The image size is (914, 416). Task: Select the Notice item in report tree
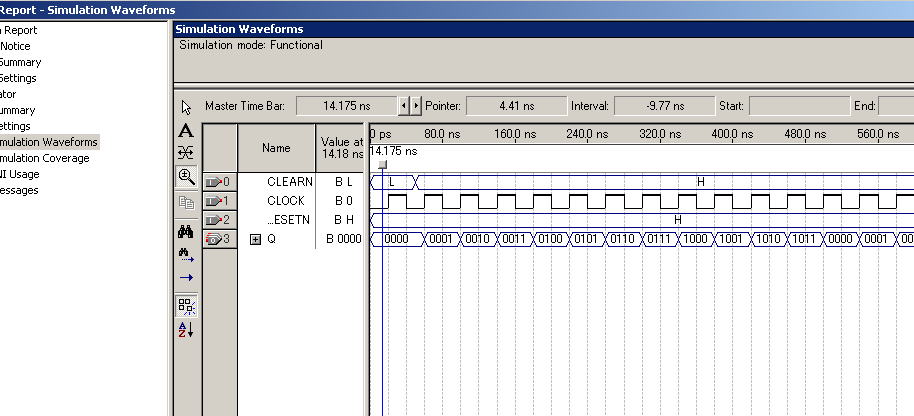coord(15,46)
